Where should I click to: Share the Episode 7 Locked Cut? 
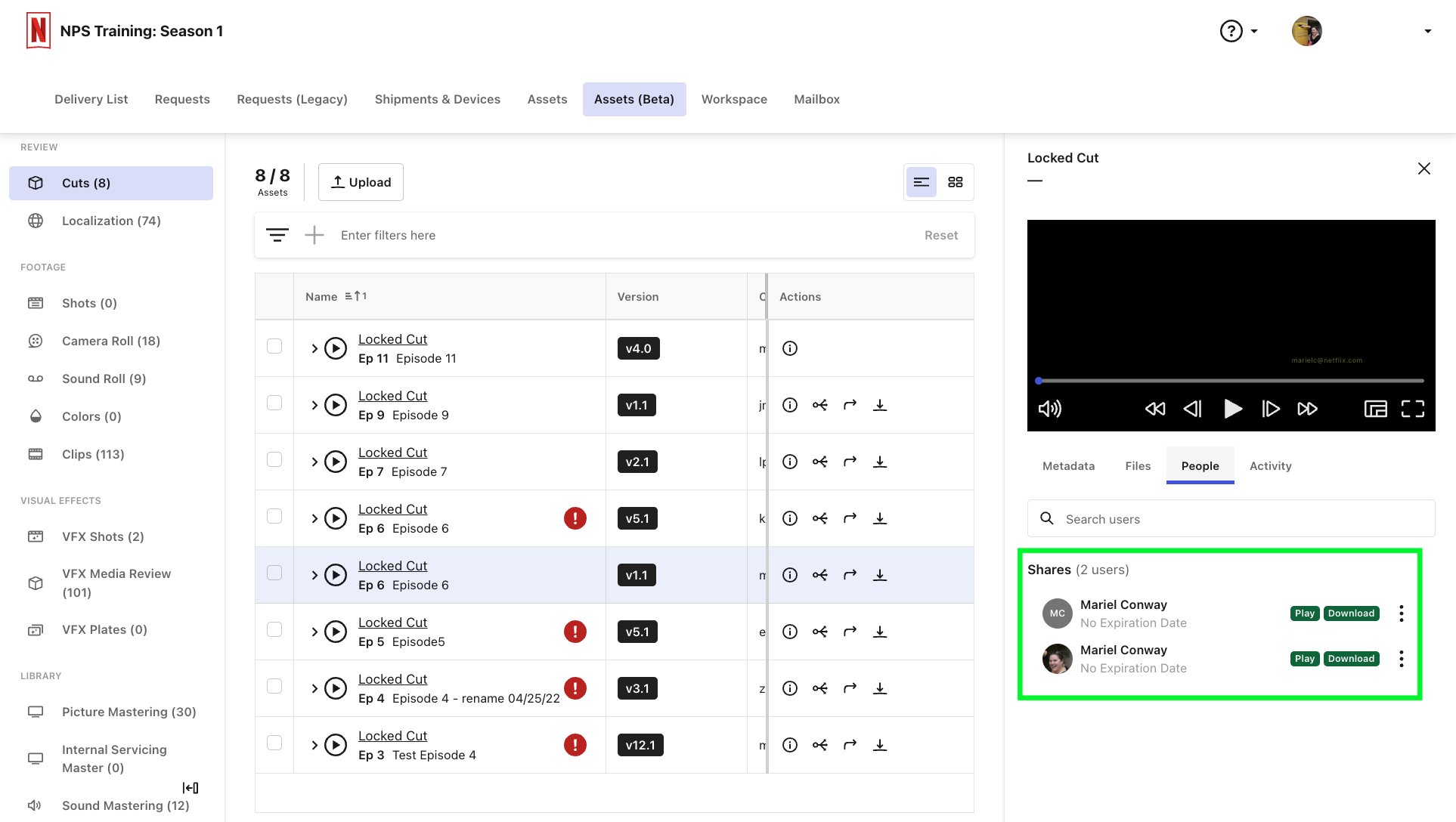tap(850, 462)
